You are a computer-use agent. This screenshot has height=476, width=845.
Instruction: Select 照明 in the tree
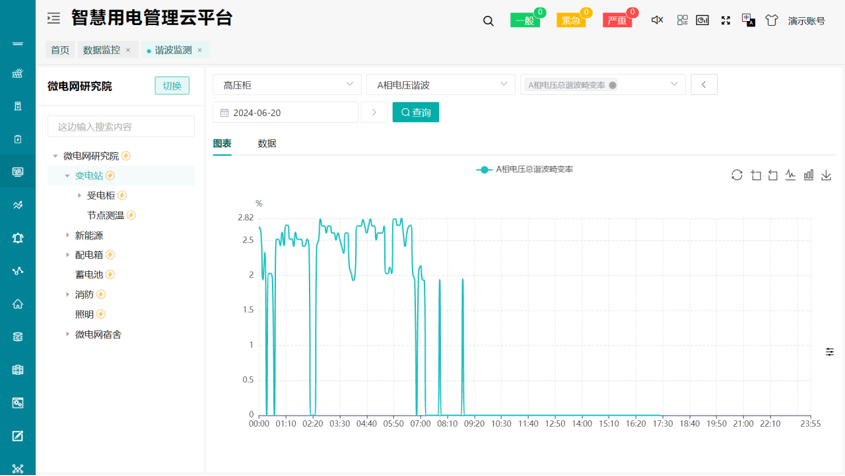pos(84,314)
